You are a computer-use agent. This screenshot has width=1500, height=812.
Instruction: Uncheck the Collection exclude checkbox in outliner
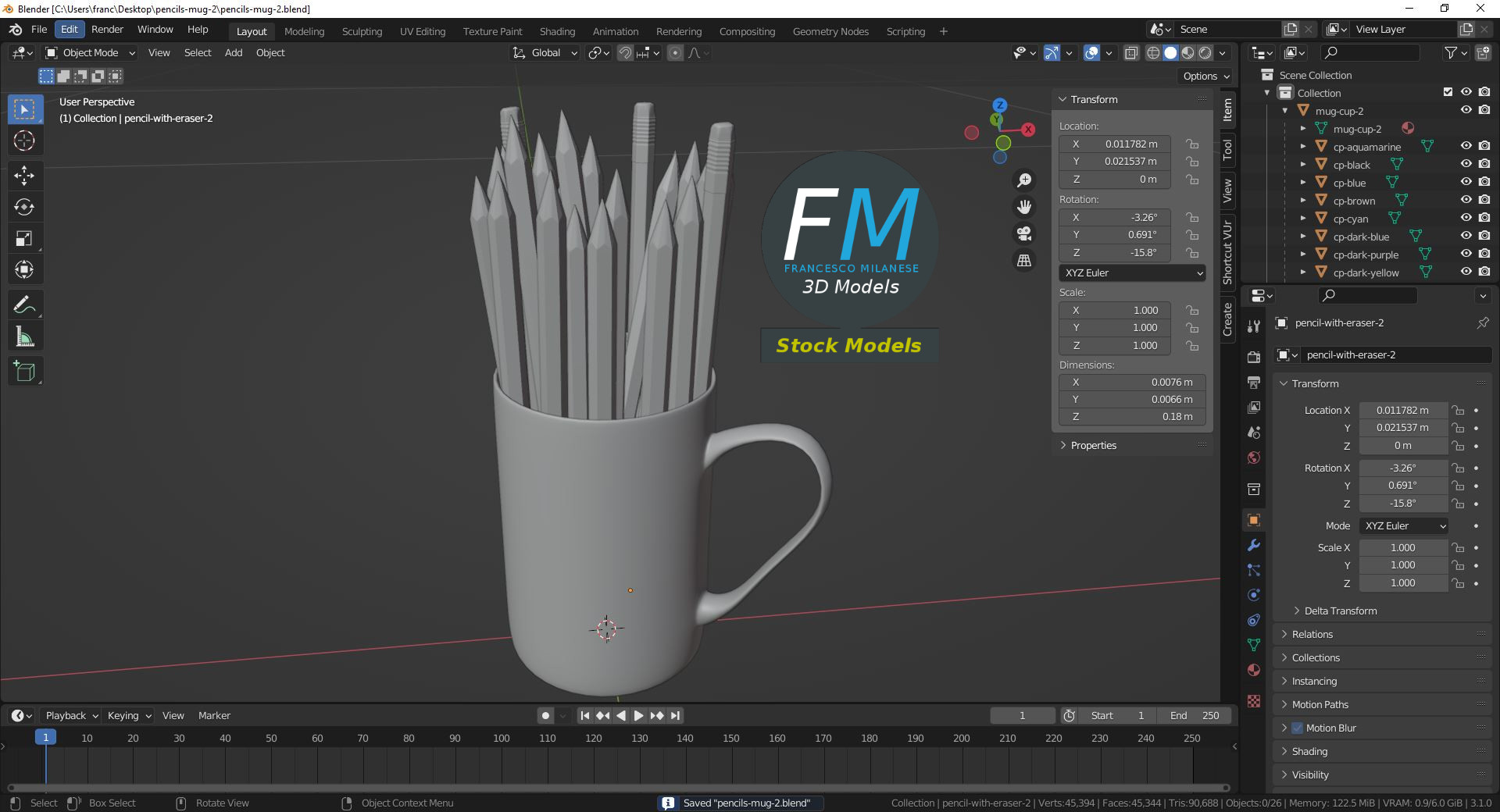(x=1448, y=92)
